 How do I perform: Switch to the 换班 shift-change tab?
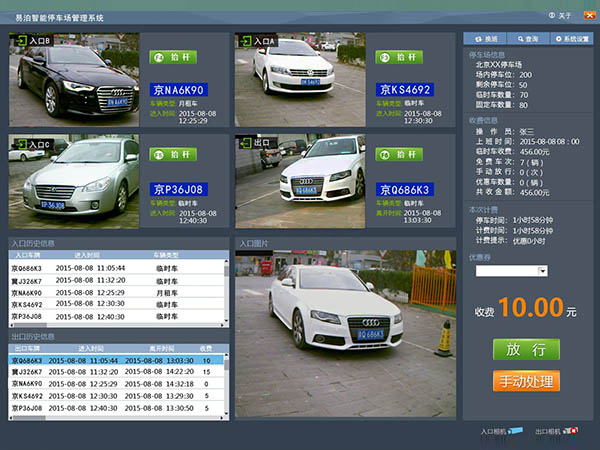485,39
